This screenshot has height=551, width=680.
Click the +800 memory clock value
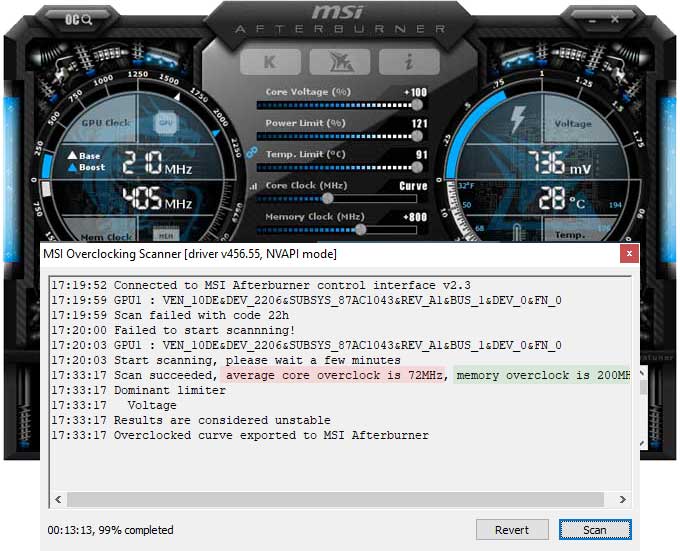pos(415,217)
